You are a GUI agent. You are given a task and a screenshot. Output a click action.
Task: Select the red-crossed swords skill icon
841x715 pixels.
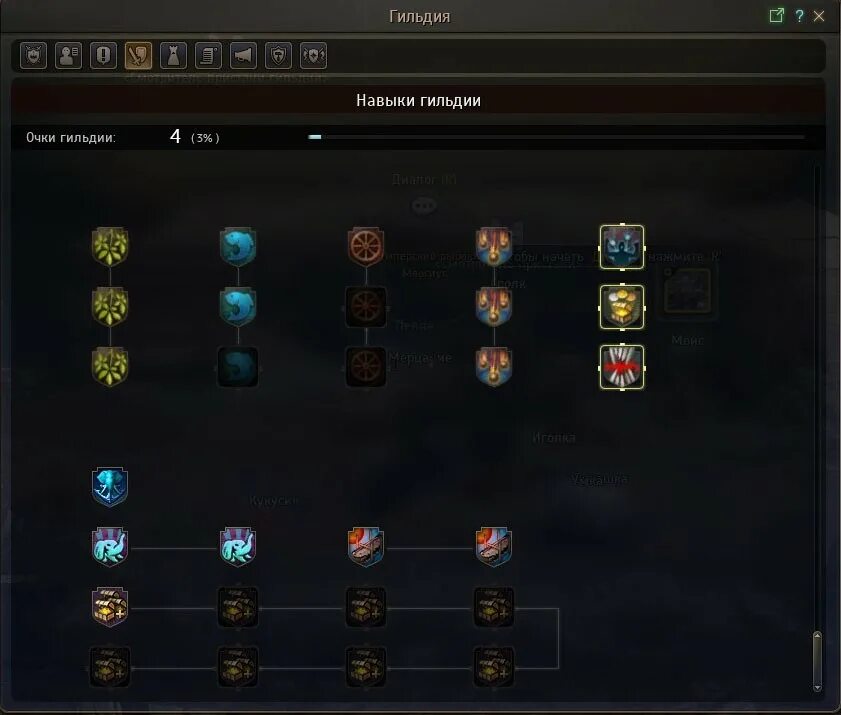(x=622, y=367)
